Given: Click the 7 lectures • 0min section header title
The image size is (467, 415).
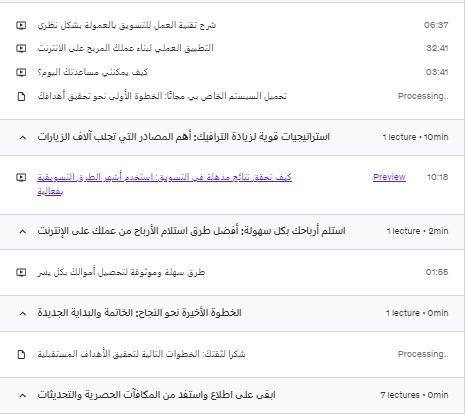Looking at the screenshot, I should click(x=156, y=395).
